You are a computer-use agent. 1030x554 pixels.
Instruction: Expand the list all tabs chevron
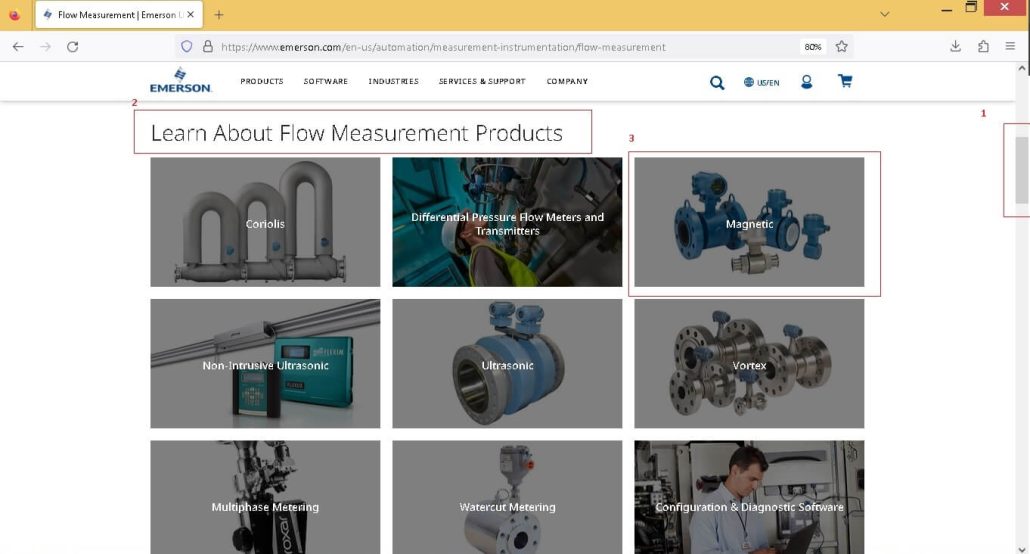click(885, 14)
